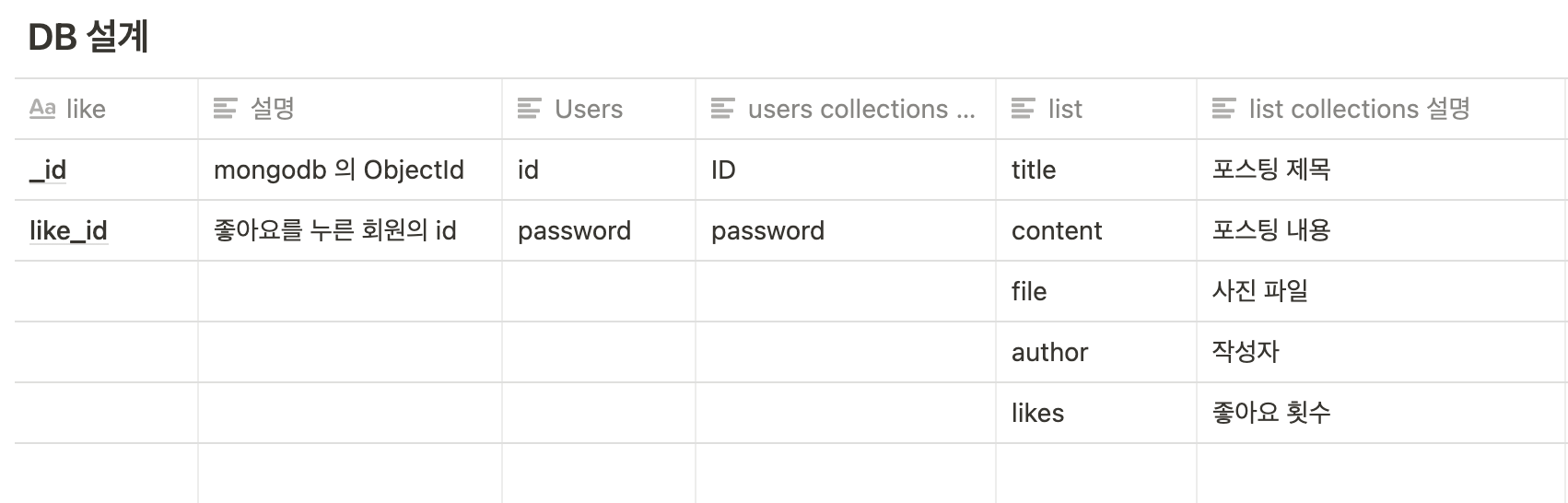
Task: Click the password cell under Users
Action: coord(599,230)
